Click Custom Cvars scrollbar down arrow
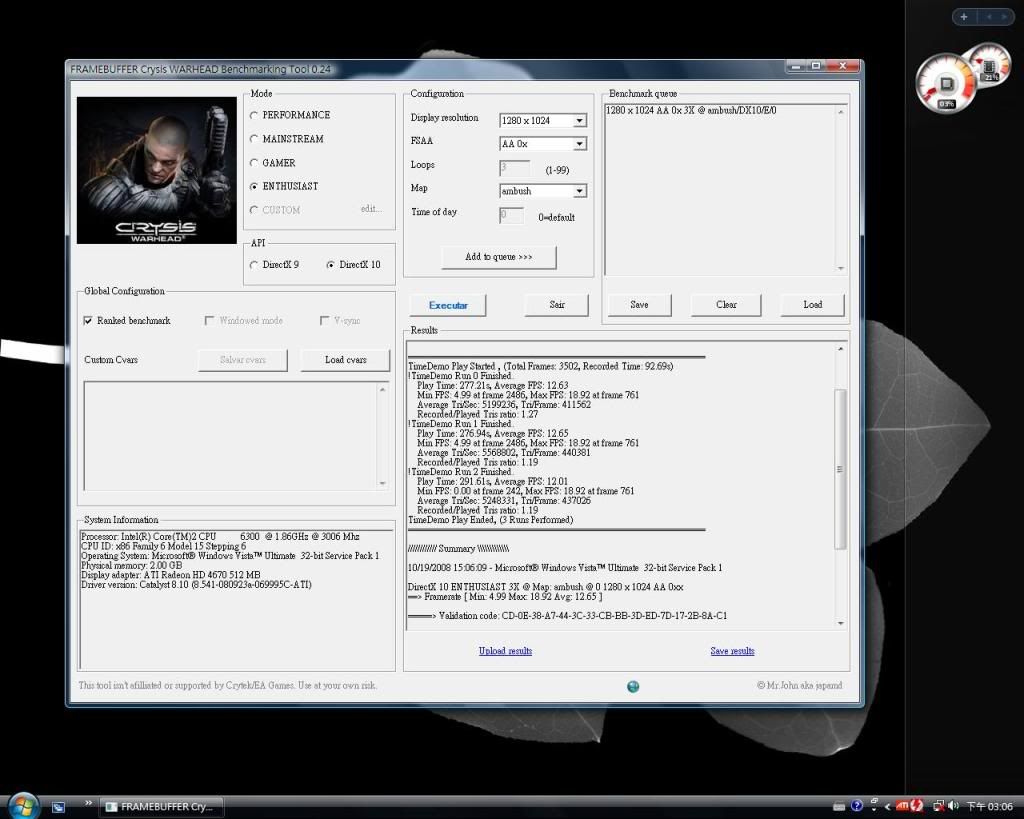The height and width of the screenshot is (819, 1024). (383, 483)
